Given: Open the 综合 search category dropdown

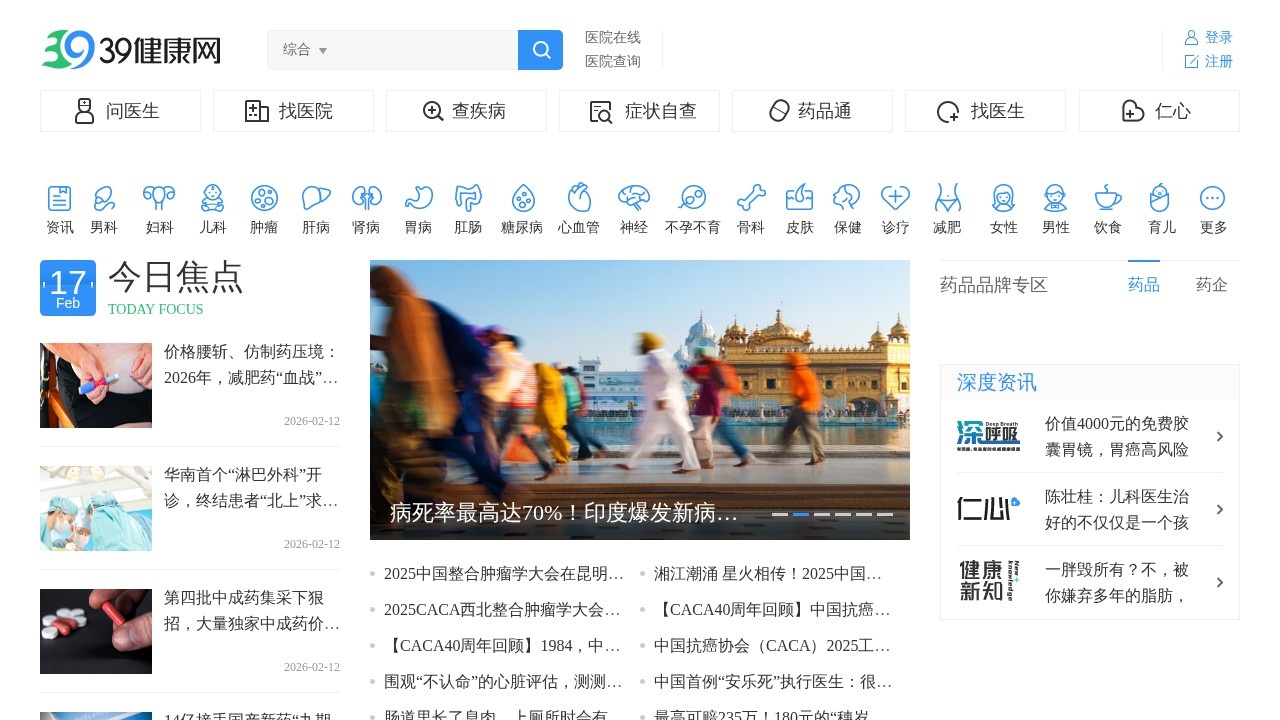Looking at the screenshot, I should pyautogui.click(x=306, y=49).
